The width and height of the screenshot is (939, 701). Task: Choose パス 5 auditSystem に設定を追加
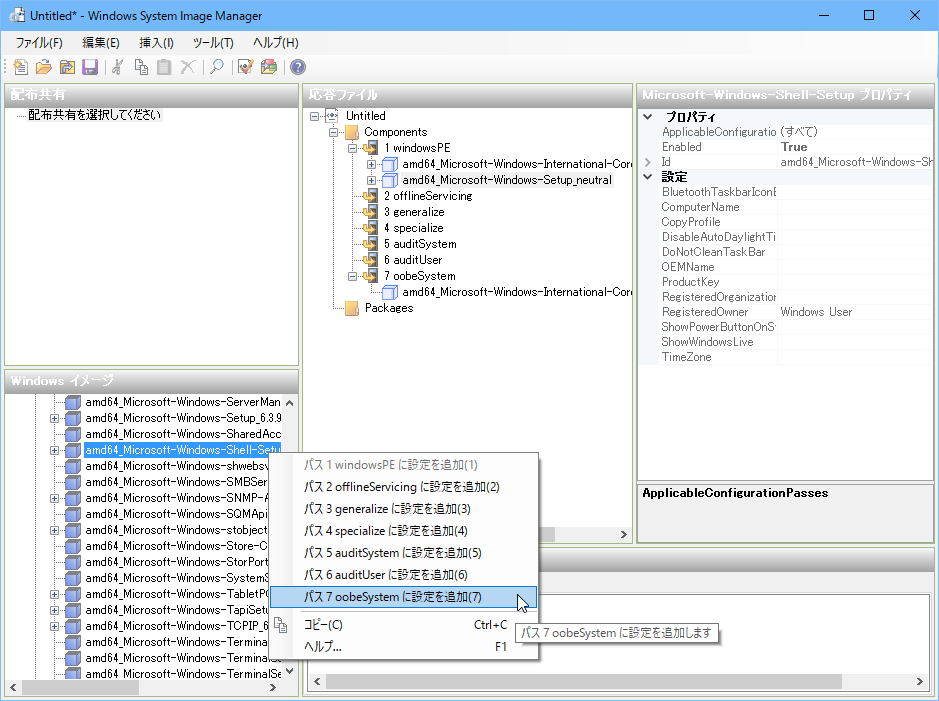(x=404, y=553)
